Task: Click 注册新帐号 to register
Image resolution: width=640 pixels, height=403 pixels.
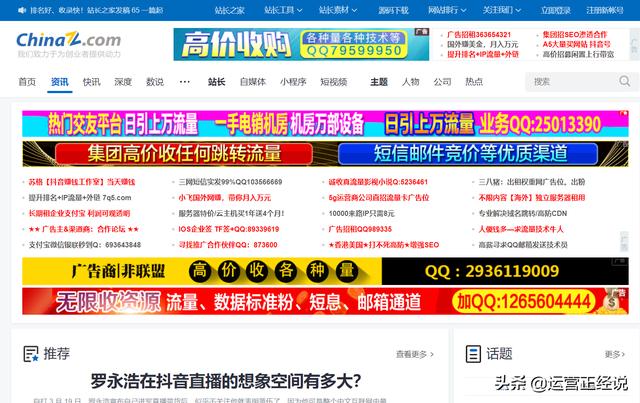Action: (605, 10)
